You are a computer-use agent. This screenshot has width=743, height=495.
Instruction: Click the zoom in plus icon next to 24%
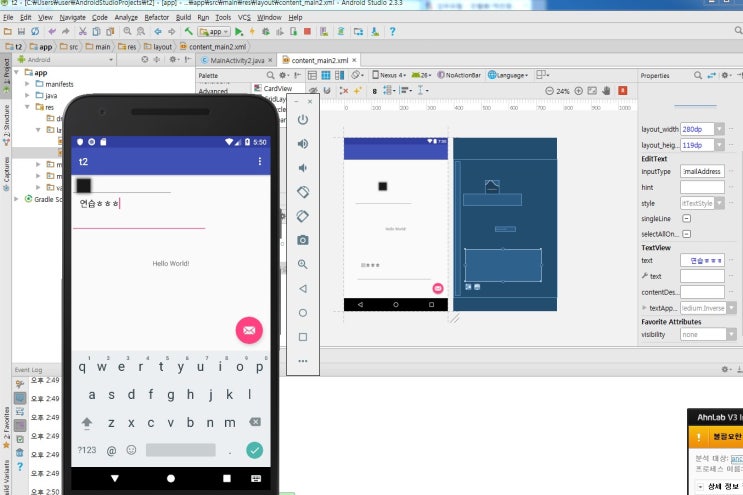click(x=579, y=91)
